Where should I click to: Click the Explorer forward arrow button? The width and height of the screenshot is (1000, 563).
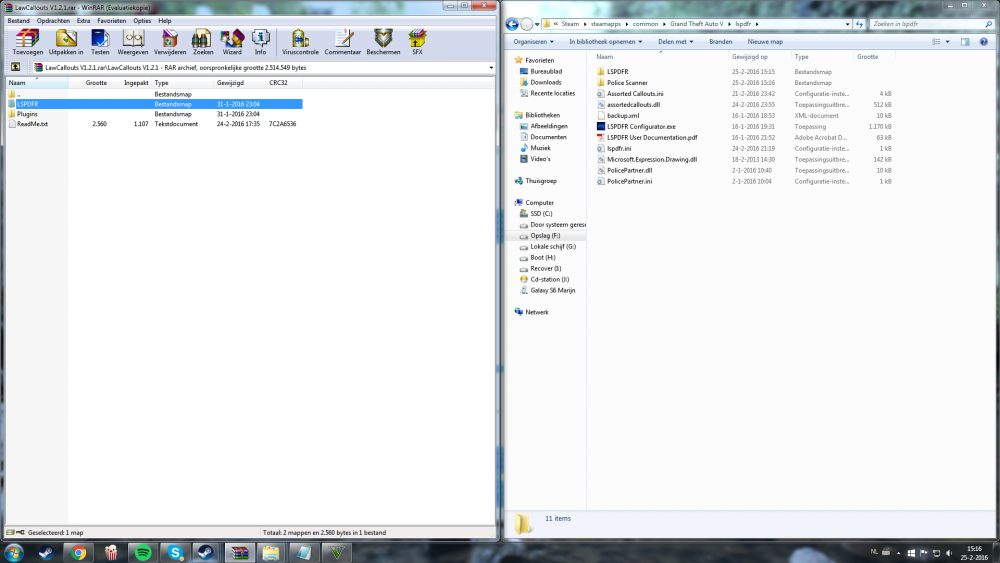(527, 24)
